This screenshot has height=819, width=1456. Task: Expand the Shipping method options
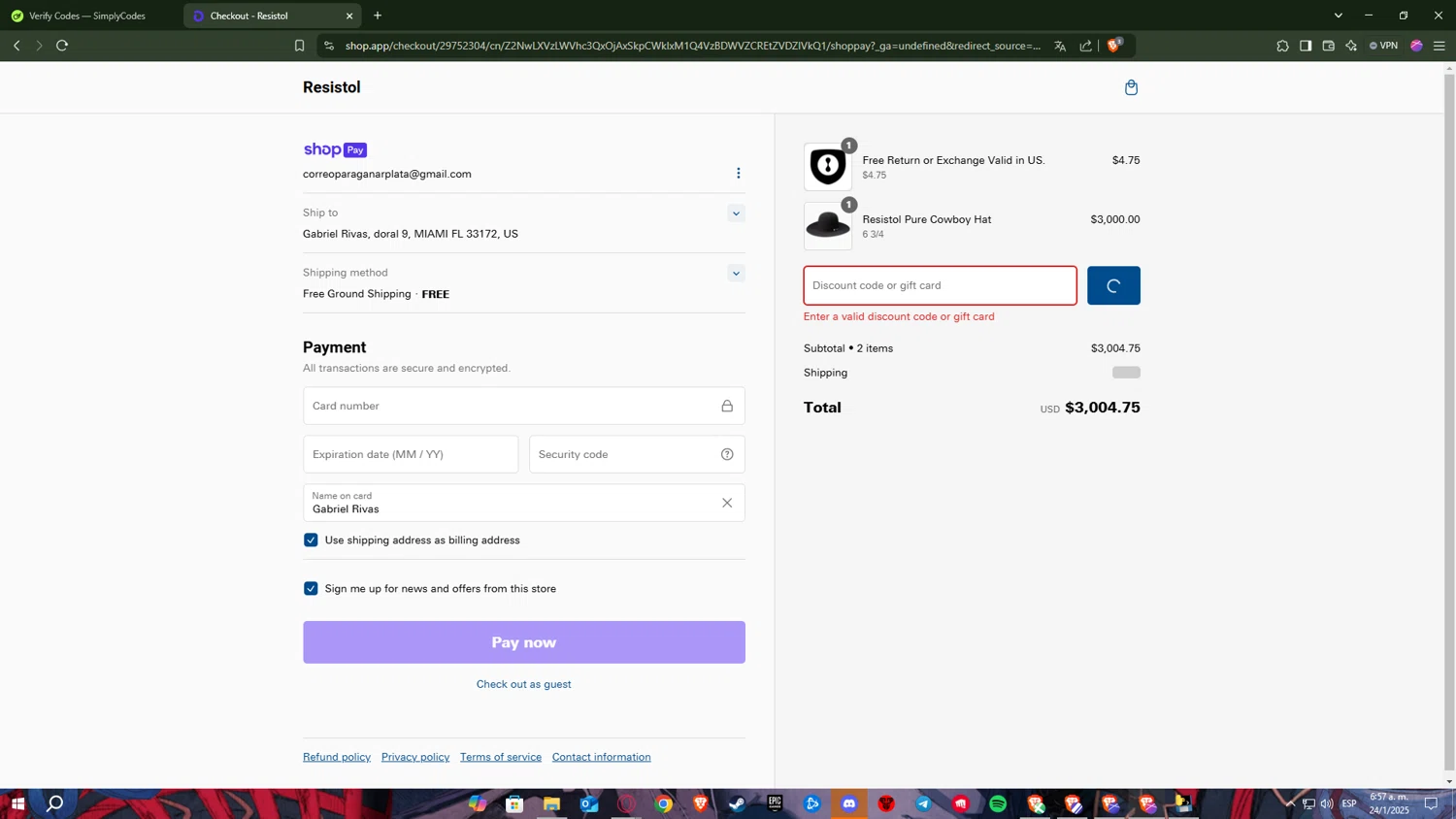point(736,274)
